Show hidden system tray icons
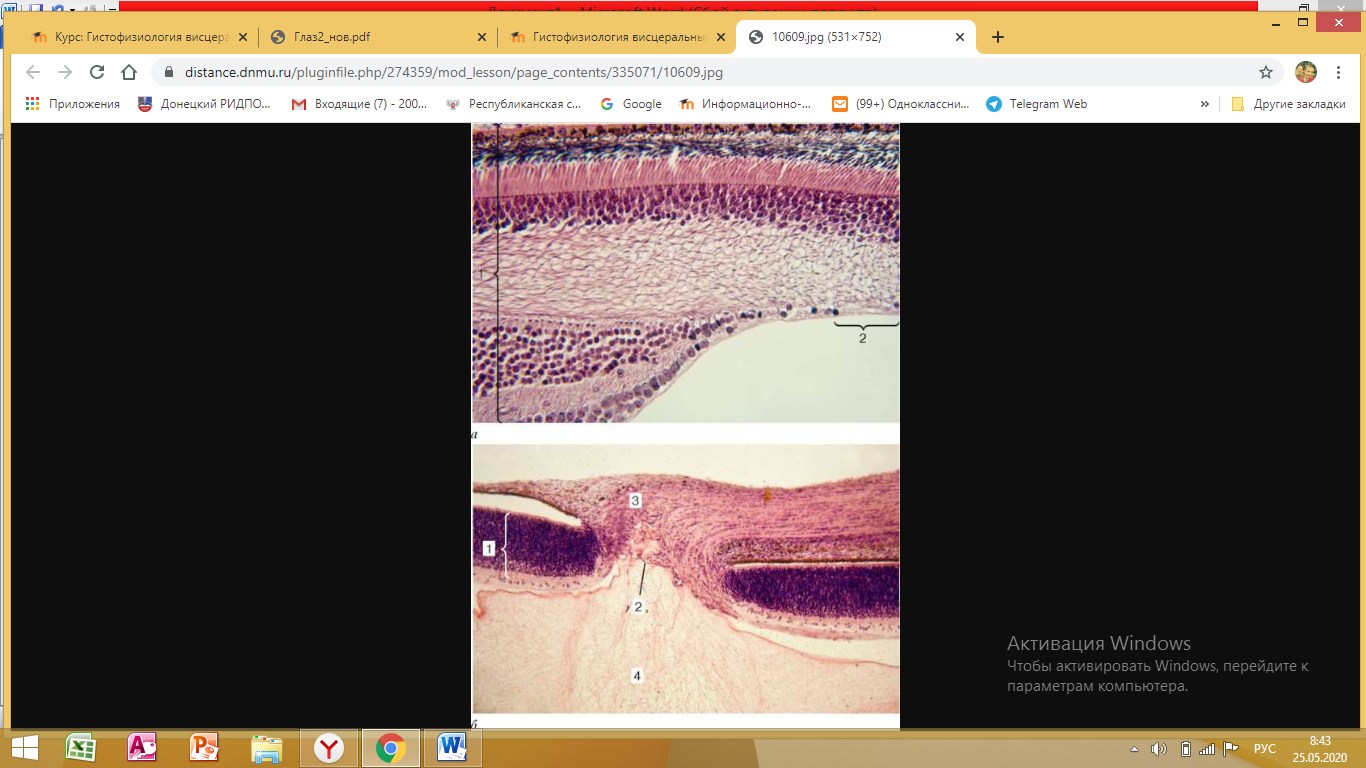The width and height of the screenshot is (1366, 768). 1135,749
